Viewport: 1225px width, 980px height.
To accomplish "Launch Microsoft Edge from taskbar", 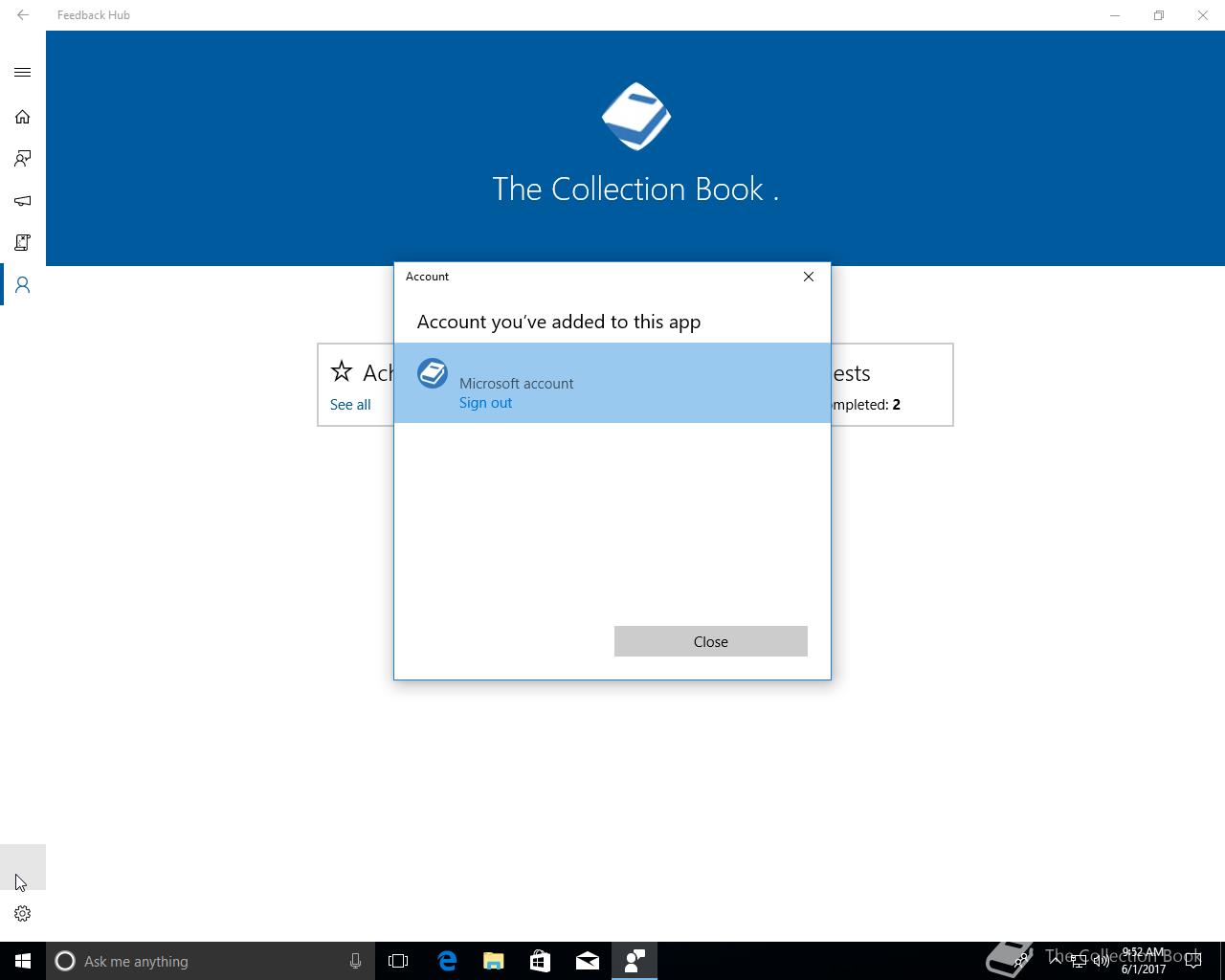I will click(x=447, y=961).
